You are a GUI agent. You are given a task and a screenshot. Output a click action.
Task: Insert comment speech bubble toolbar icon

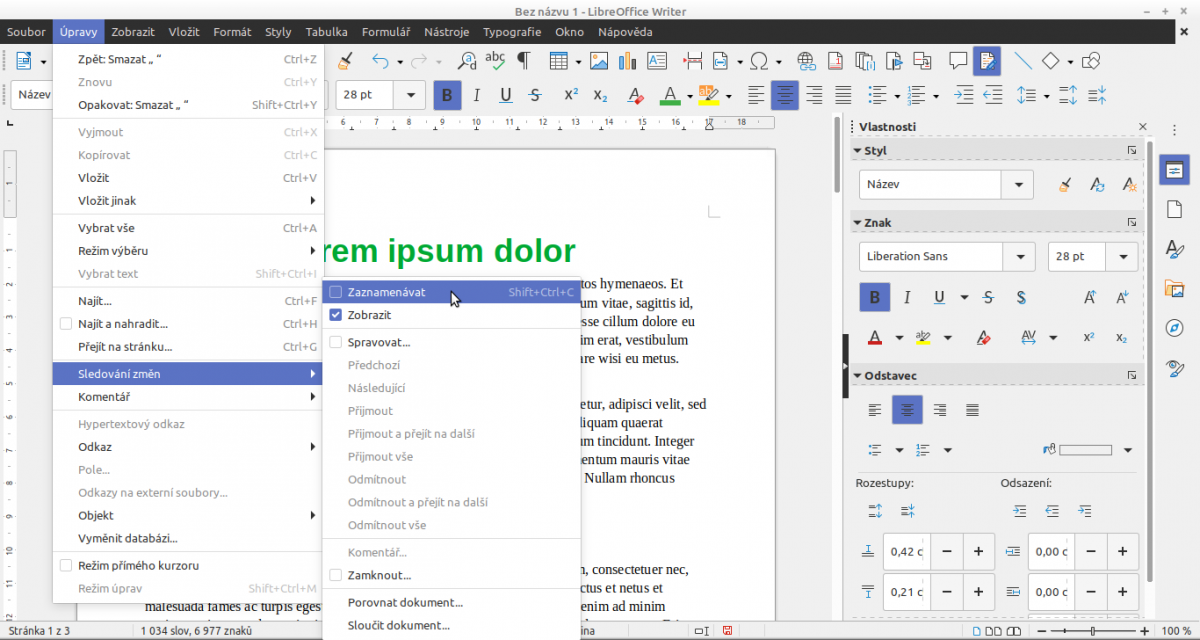(x=958, y=61)
